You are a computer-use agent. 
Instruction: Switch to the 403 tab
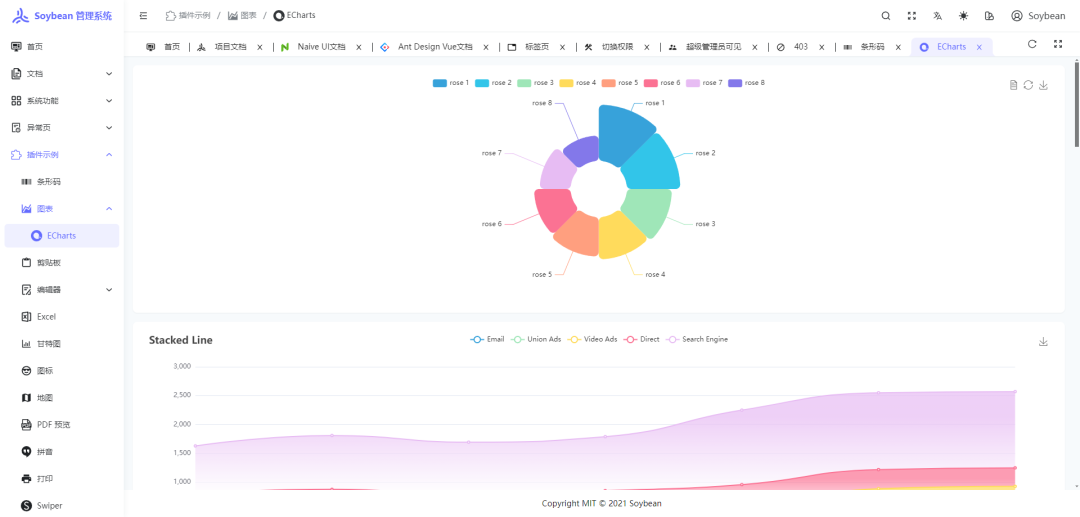tap(800, 47)
